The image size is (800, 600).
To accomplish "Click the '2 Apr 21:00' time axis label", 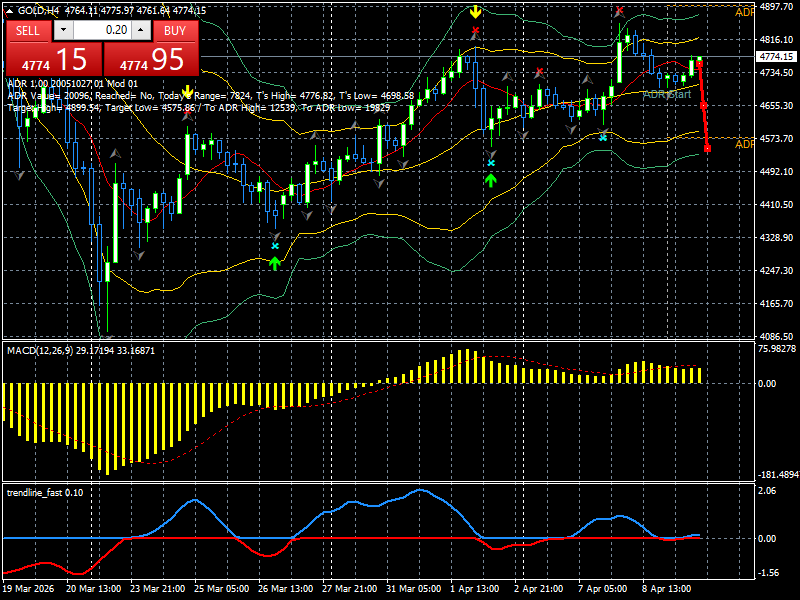I will 538,589.
